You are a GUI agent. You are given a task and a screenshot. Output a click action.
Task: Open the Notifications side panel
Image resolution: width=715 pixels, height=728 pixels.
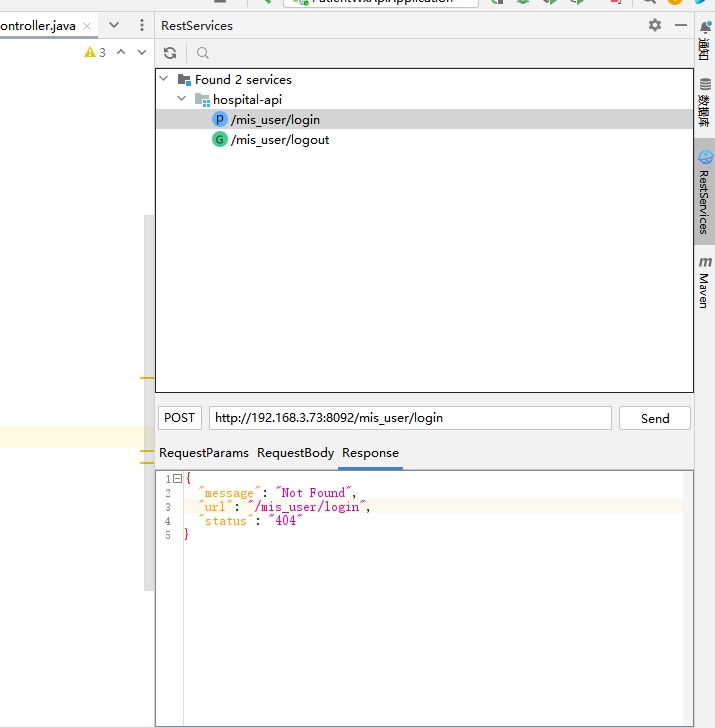(705, 41)
